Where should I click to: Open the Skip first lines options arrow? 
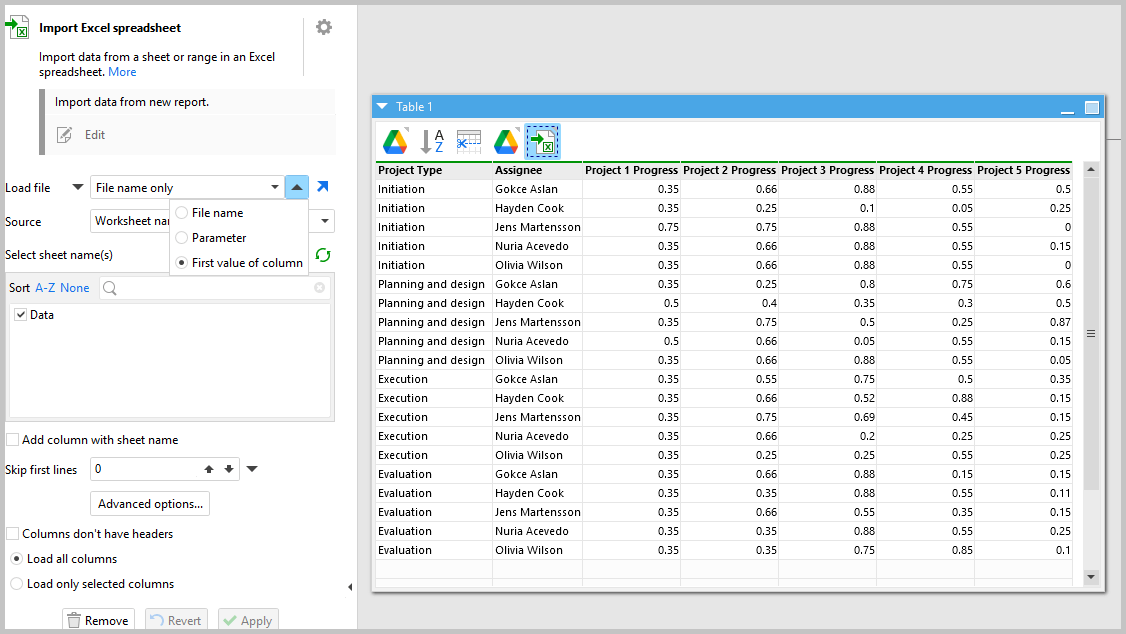[252, 469]
